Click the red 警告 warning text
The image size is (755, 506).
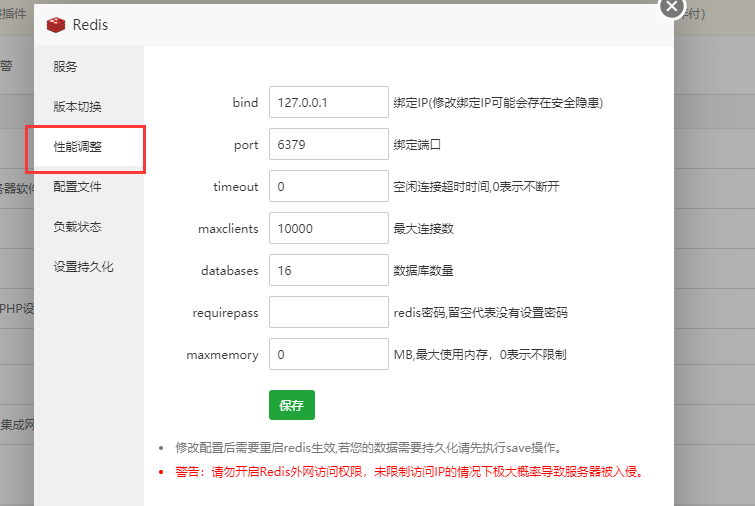coord(410,471)
